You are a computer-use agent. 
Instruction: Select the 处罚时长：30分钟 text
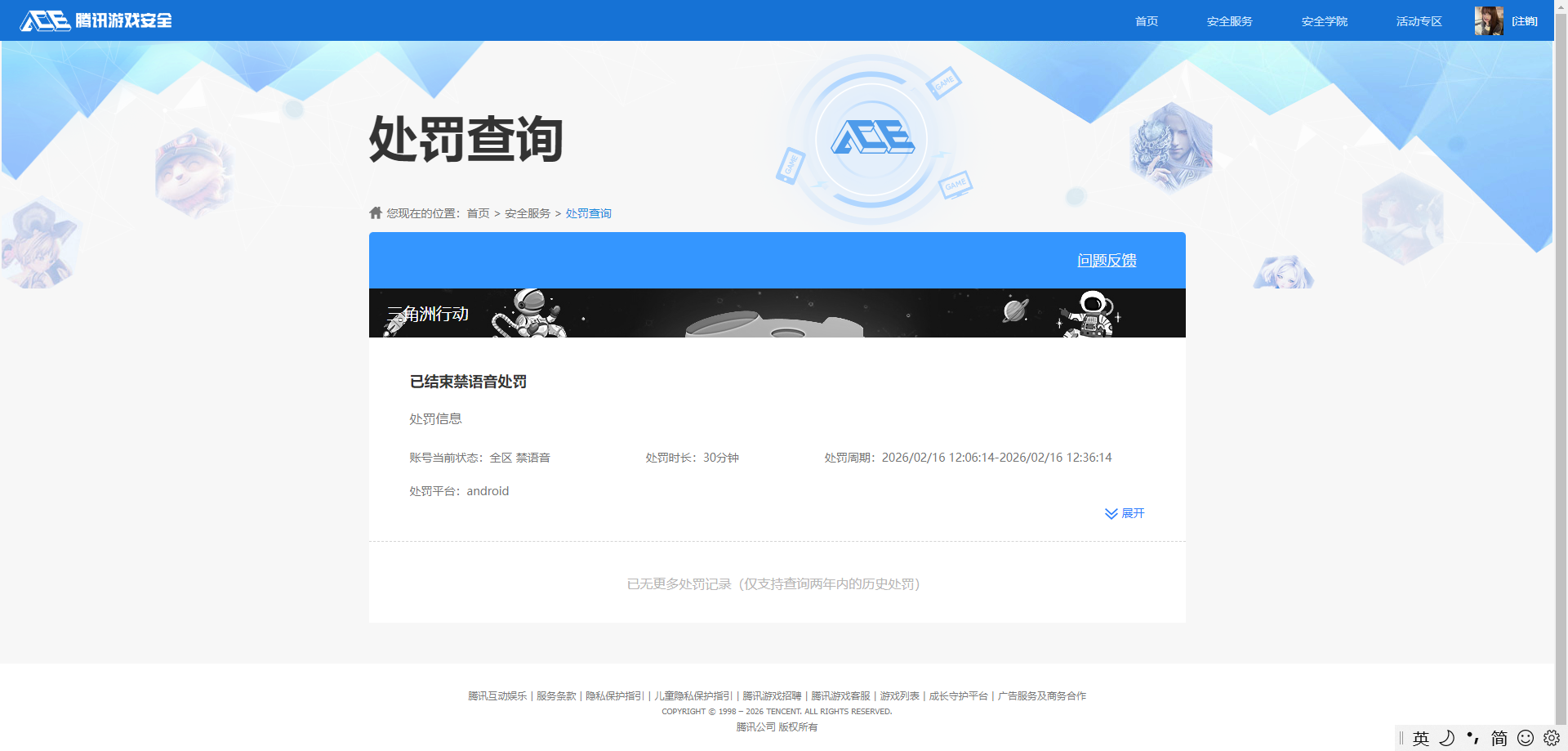692,458
